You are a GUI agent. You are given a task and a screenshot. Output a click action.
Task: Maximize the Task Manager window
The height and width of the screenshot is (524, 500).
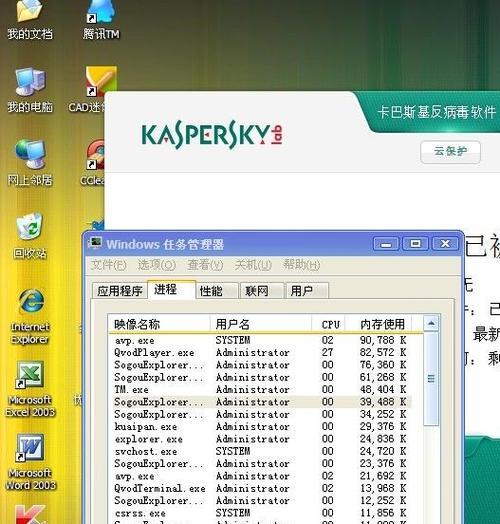coord(415,244)
